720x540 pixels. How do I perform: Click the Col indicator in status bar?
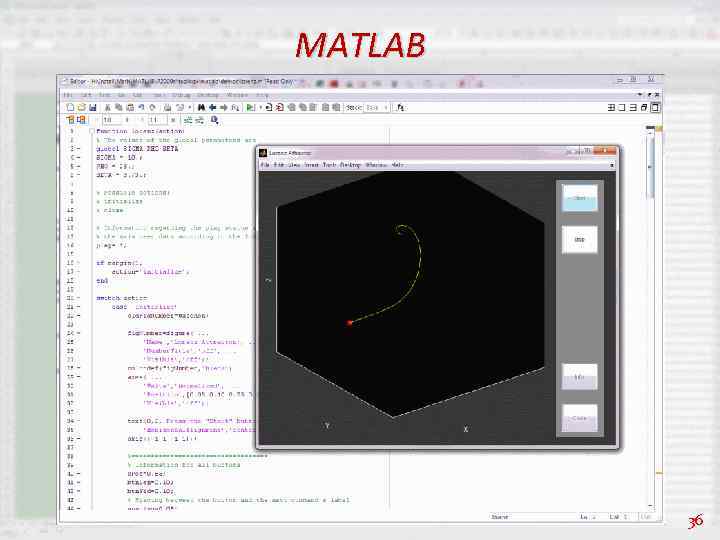tap(618, 517)
